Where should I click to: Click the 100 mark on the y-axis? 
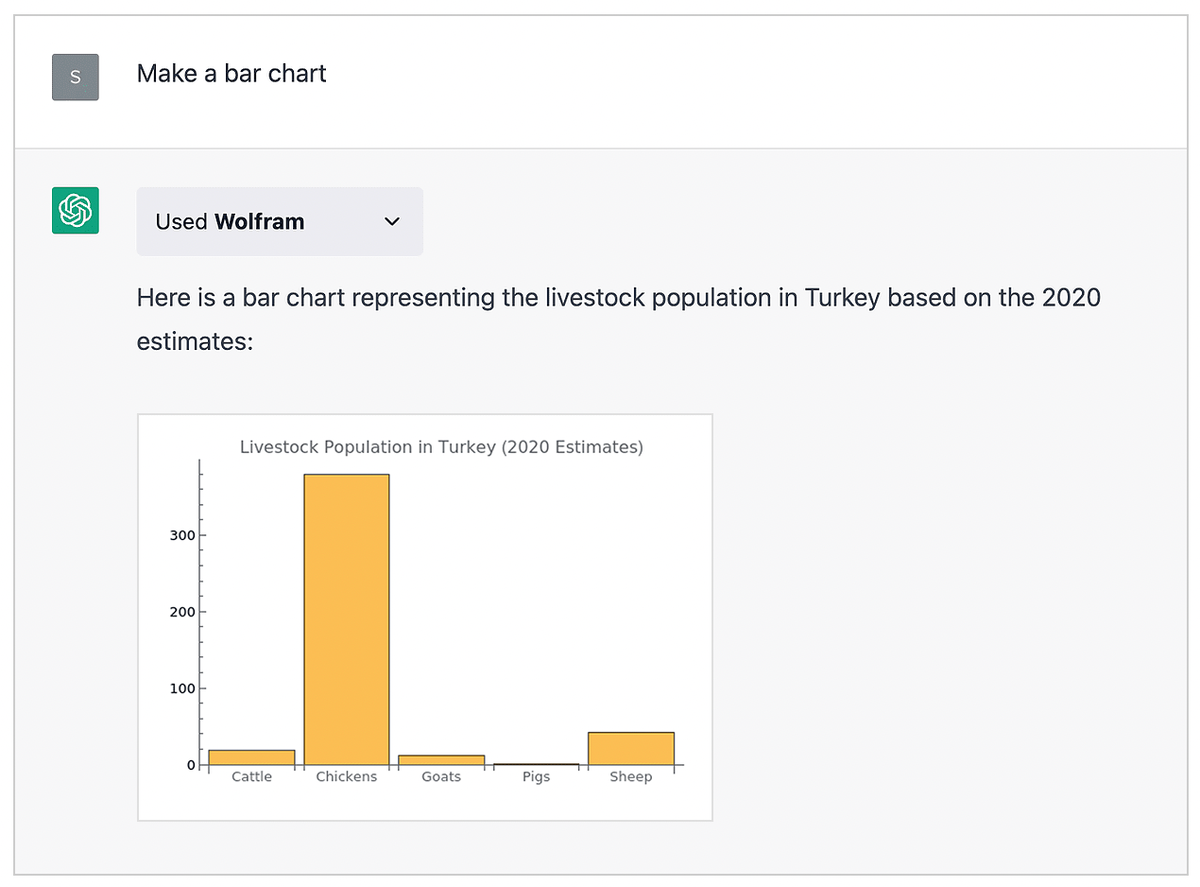point(181,688)
